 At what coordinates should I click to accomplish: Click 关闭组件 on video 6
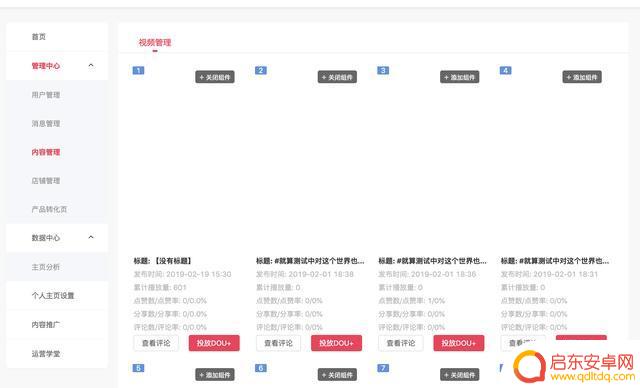tap(337, 375)
